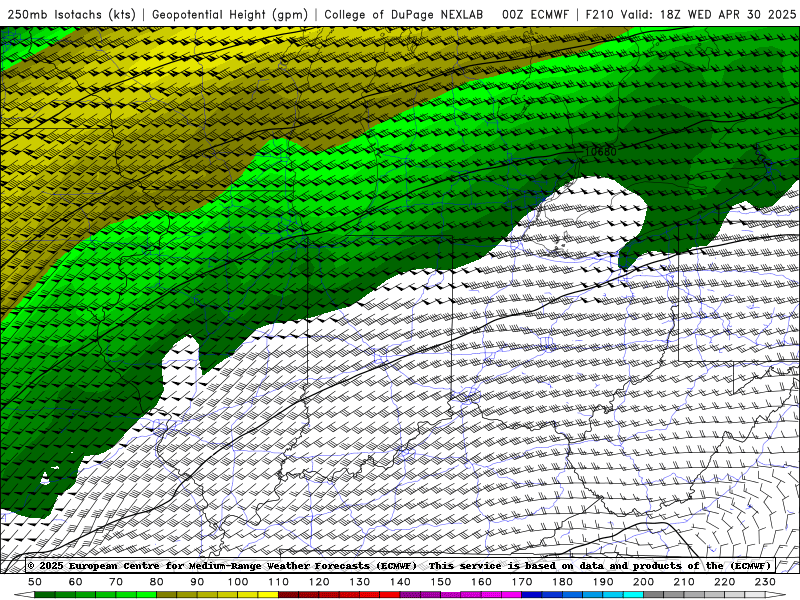Viewport: 800px width, 600px height.
Task: Click the 190 label on the color scale
Action: point(603,582)
